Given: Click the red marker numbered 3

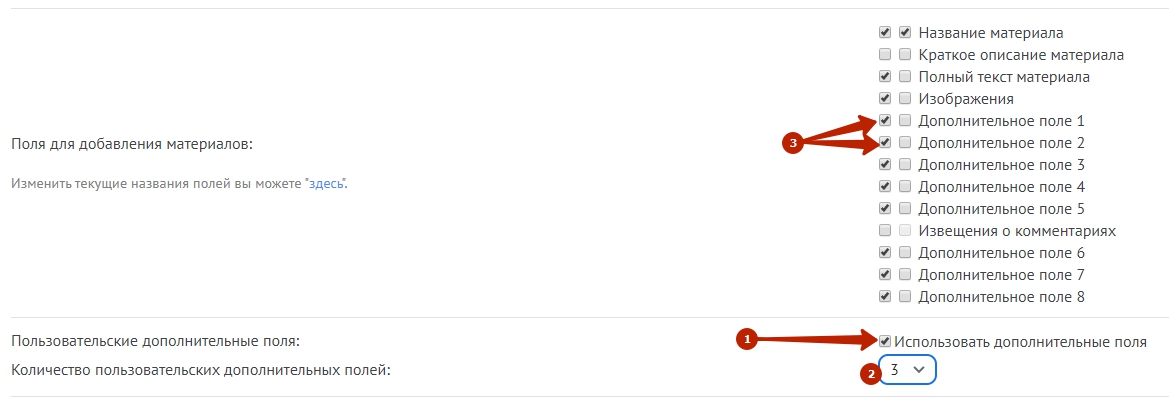Looking at the screenshot, I should 793,143.
